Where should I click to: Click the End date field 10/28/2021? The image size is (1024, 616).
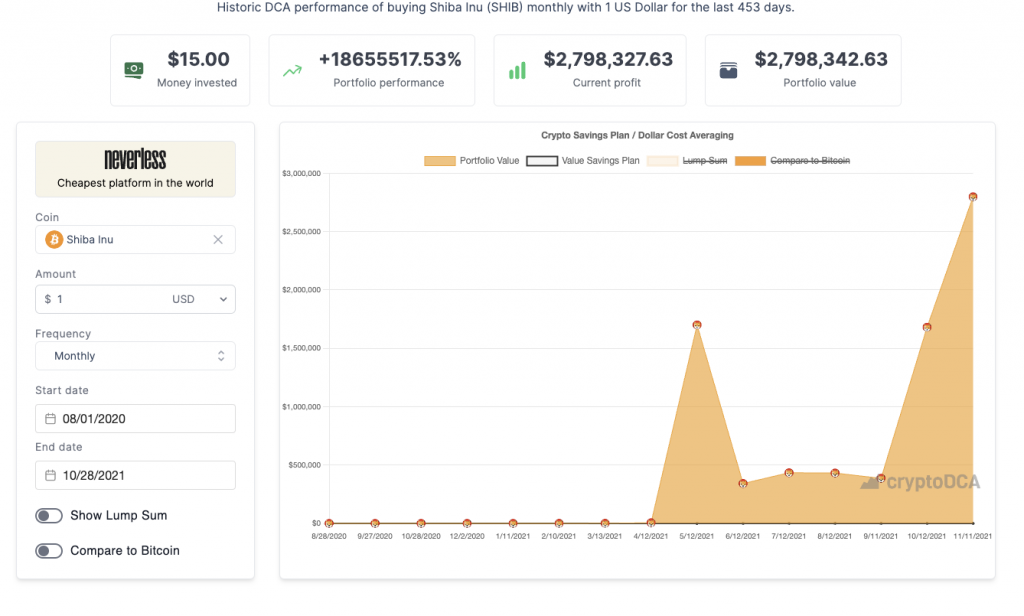[x=135, y=476]
